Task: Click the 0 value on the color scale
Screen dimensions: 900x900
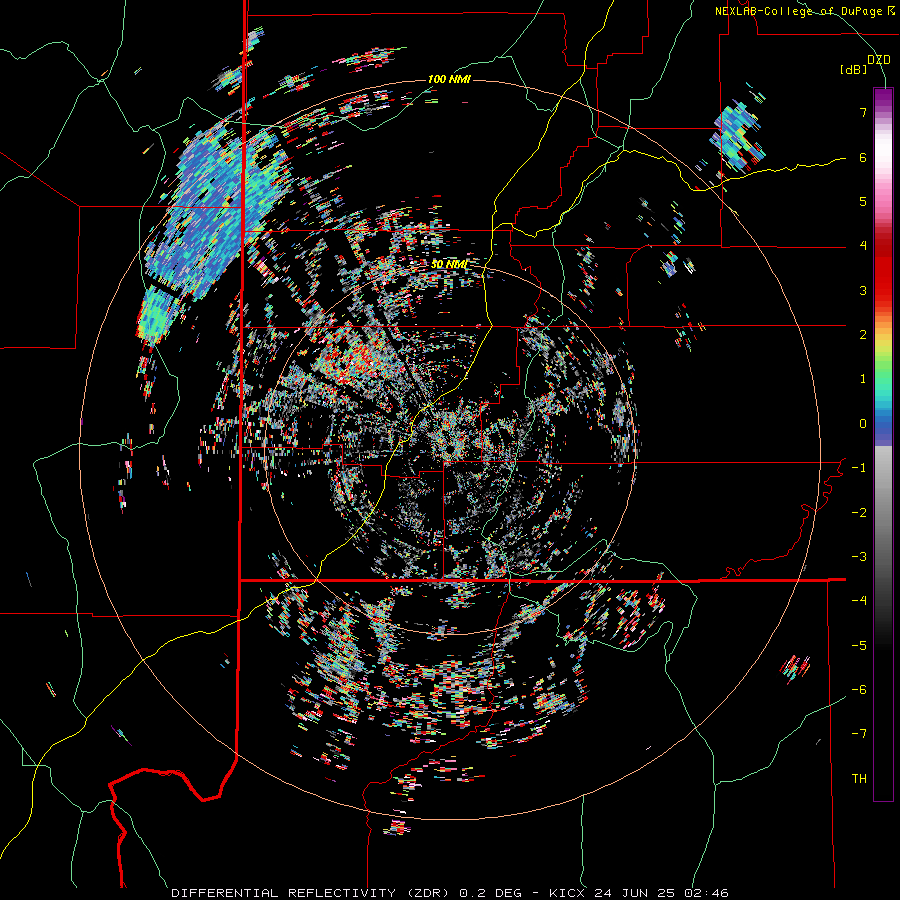Action: tap(863, 424)
